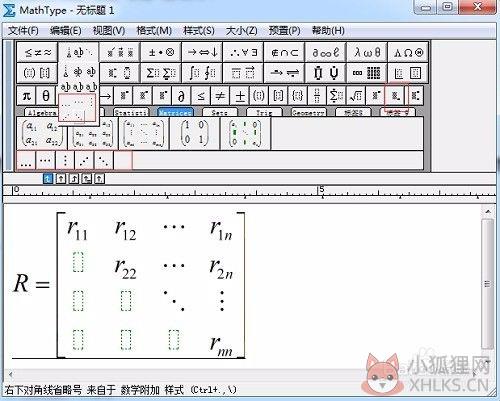Insert the 3×3 matrix expression
Viewport: 500px width, 401px height.
point(93,133)
